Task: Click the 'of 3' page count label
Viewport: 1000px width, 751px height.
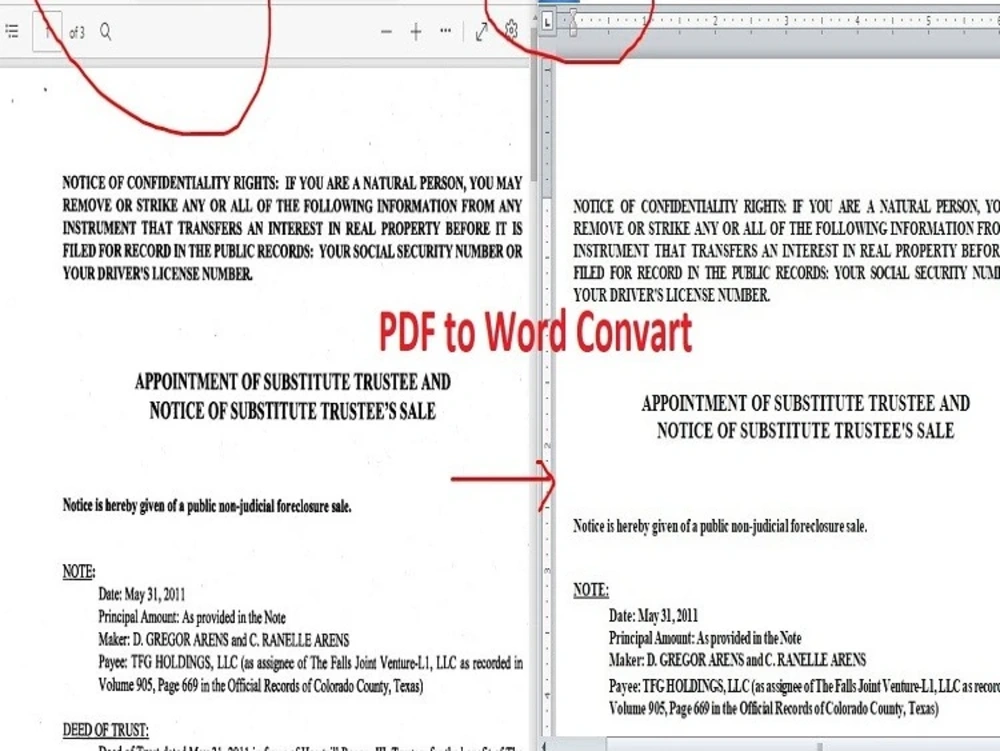Action: (77, 31)
